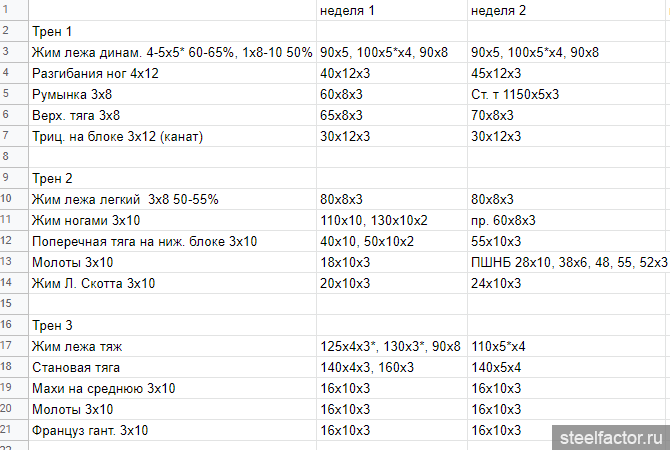670x450 pixels.
Task: Click cell 'Жим лежа легкий 3х8 50-55%'
Action: (170, 199)
